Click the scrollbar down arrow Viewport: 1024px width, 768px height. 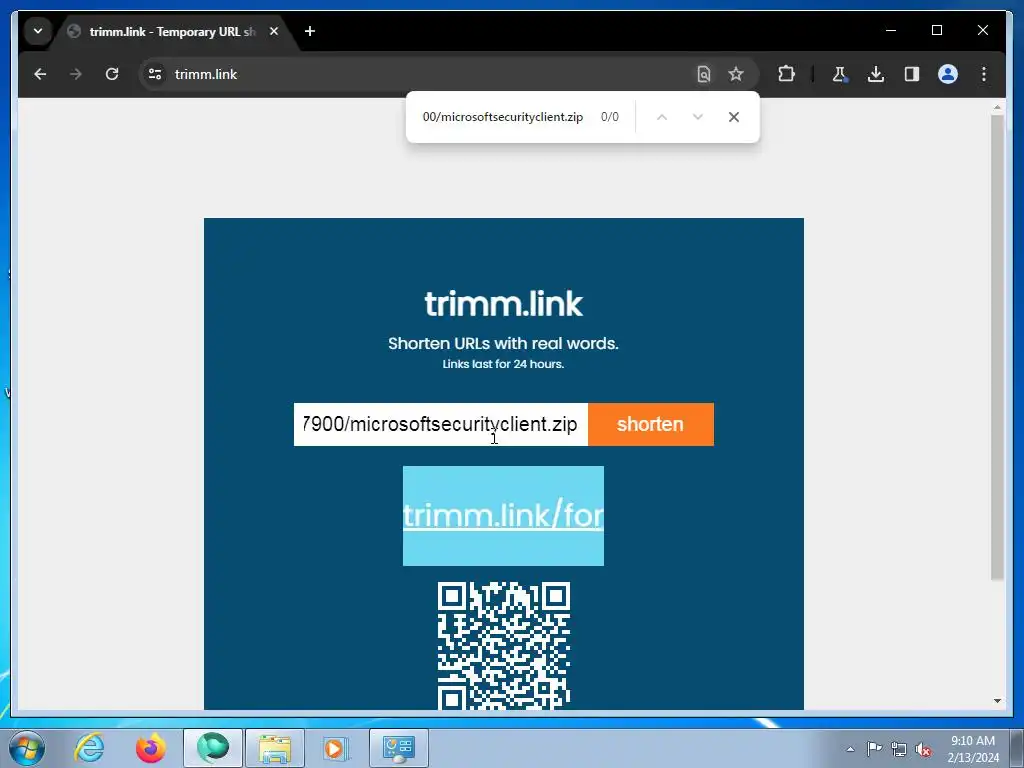(997, 701)
